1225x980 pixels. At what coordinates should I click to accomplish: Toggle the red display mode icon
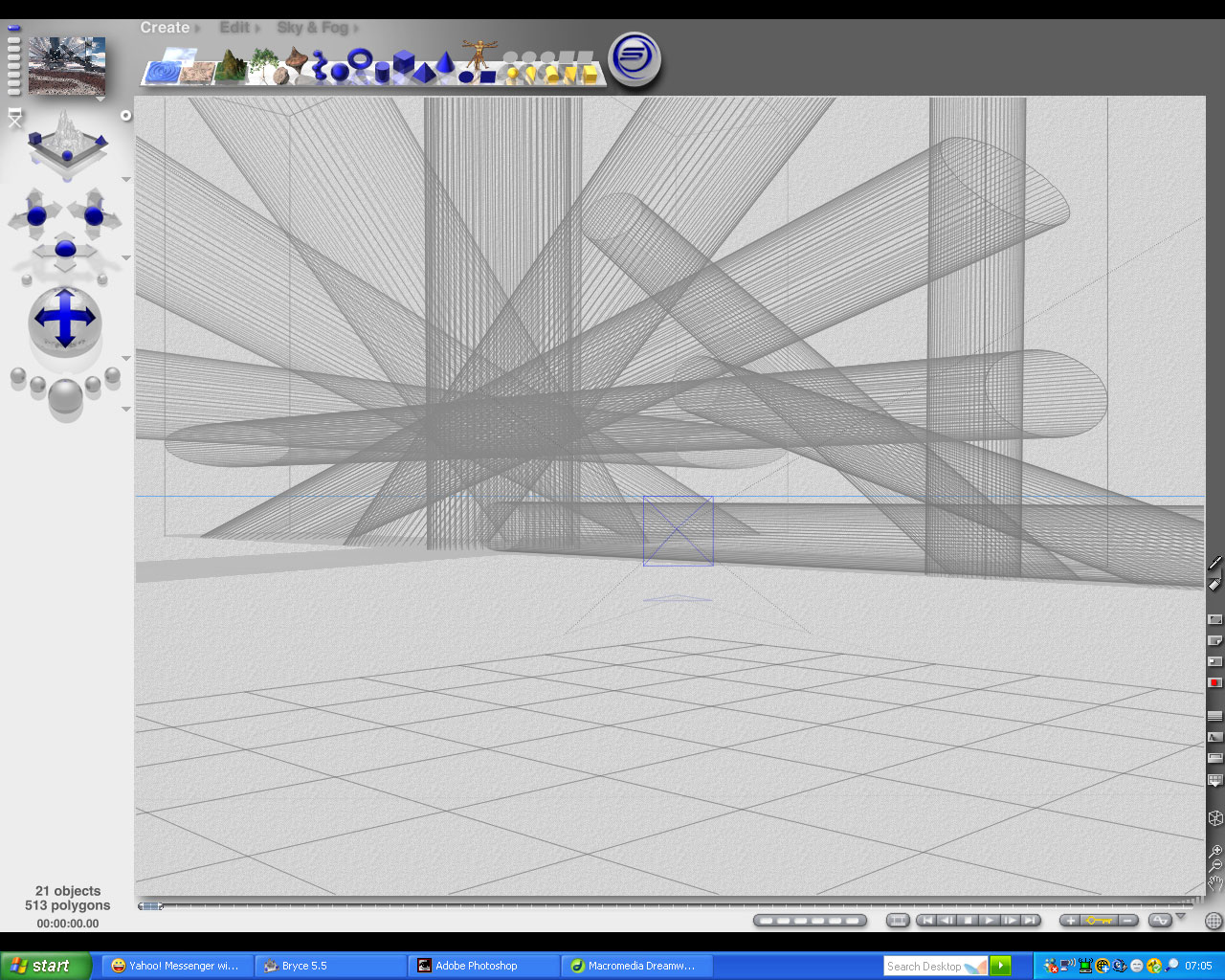click(x=1214, y=682)
